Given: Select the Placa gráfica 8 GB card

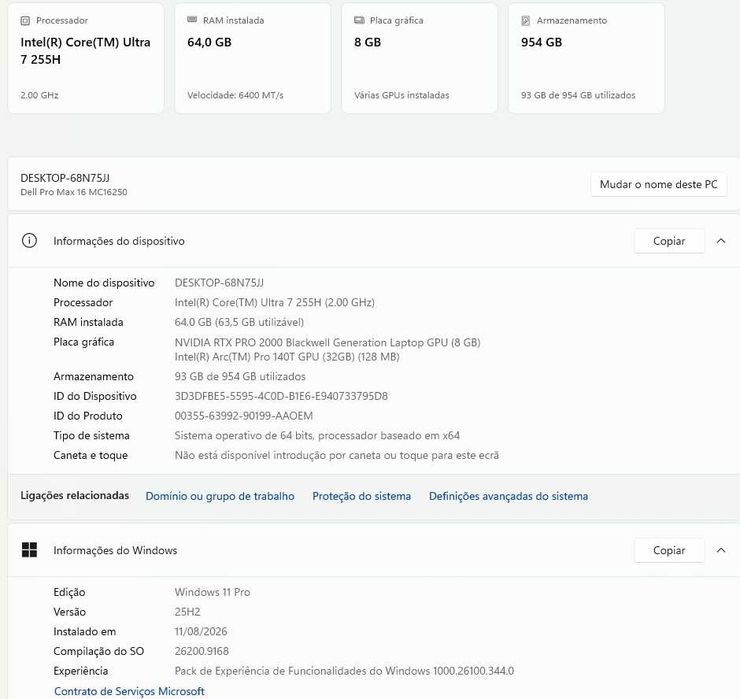Looking at the screenshot, I should [x=420, y=58].
